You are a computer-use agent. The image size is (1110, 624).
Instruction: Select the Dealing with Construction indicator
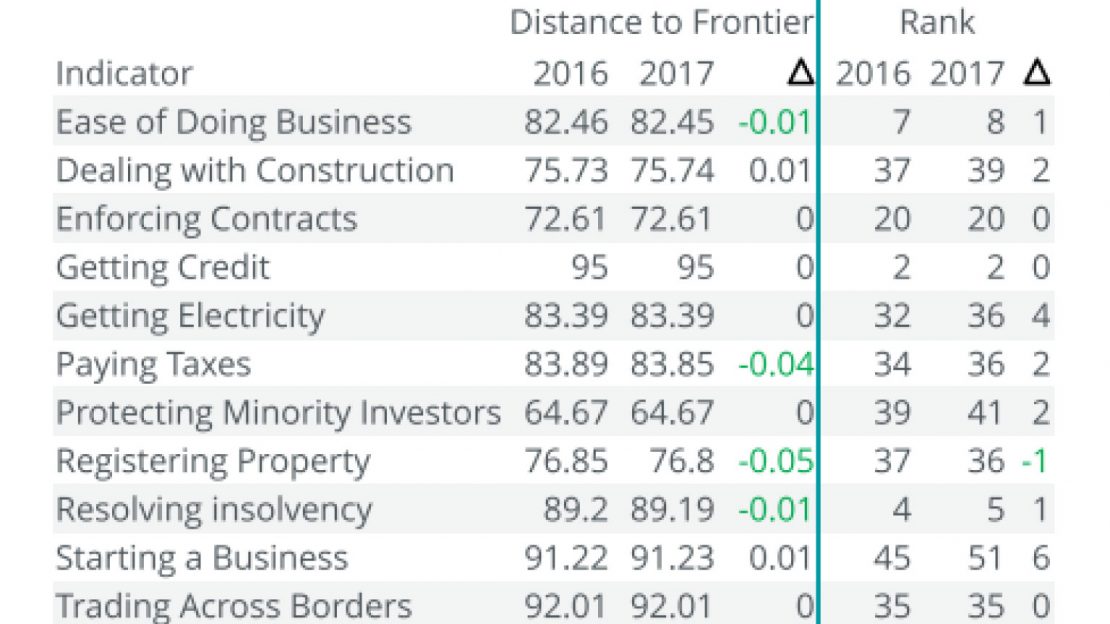(255, 170)
